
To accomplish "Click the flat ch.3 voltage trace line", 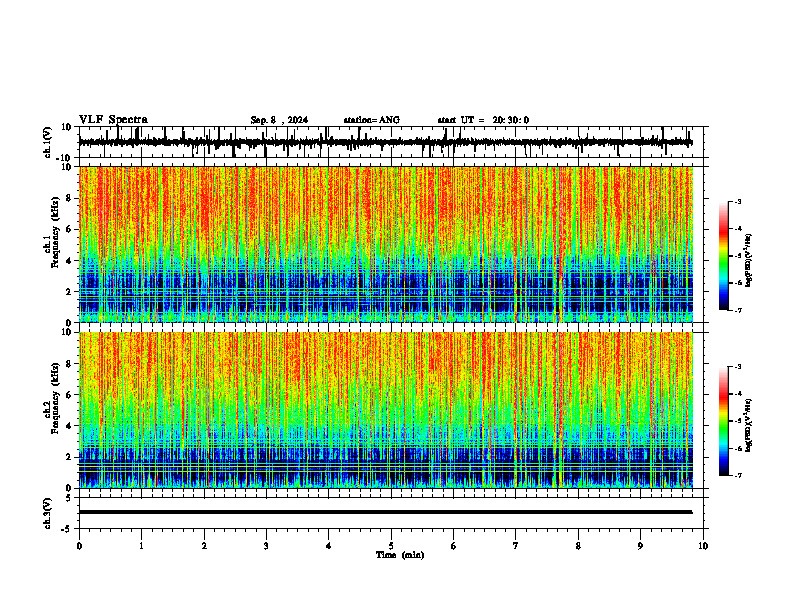I will point(385,512).
